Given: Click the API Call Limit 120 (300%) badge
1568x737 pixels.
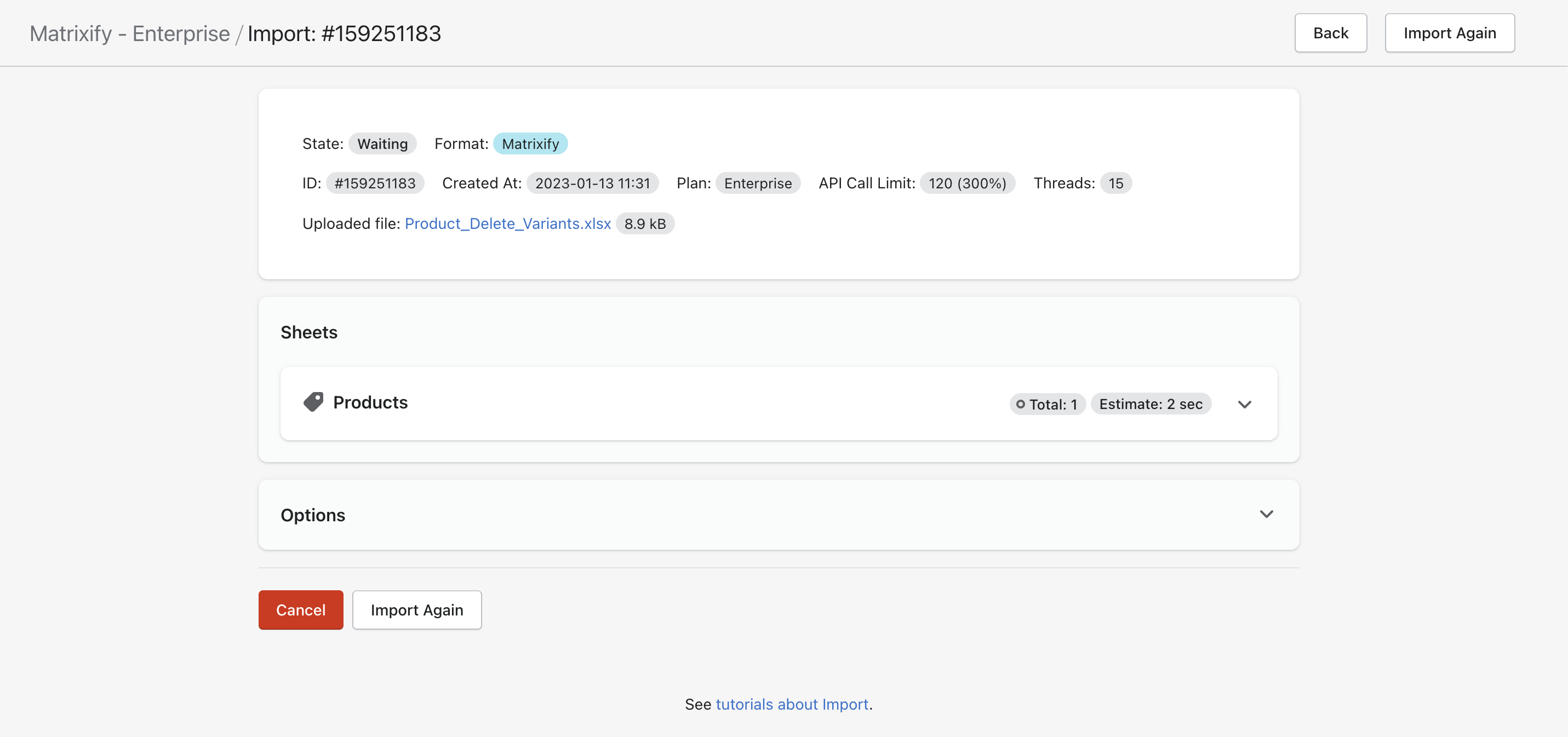Looking at the screenshot, I should [966, 183].
